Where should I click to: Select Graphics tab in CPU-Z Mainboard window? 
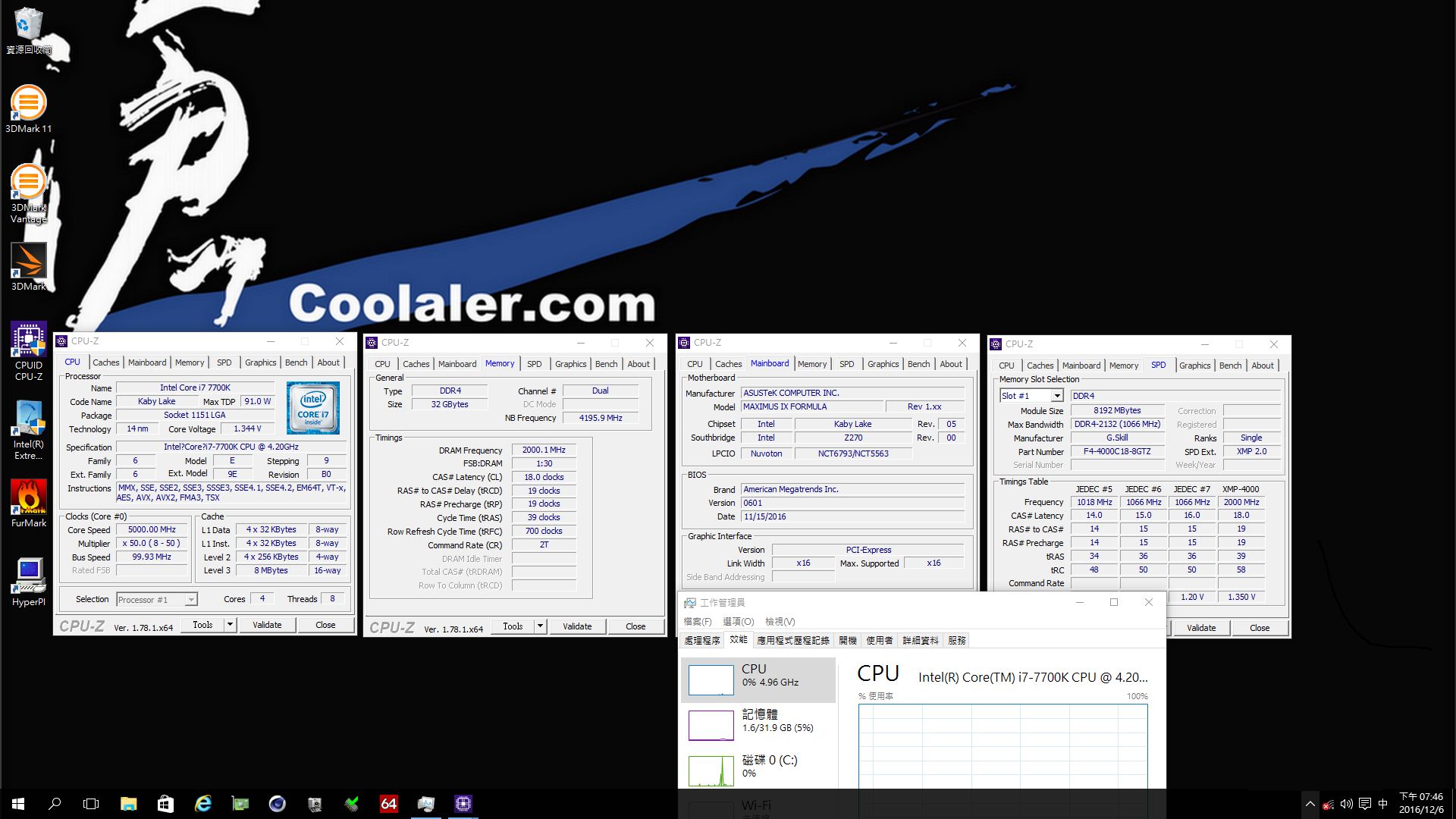[883, 364]
